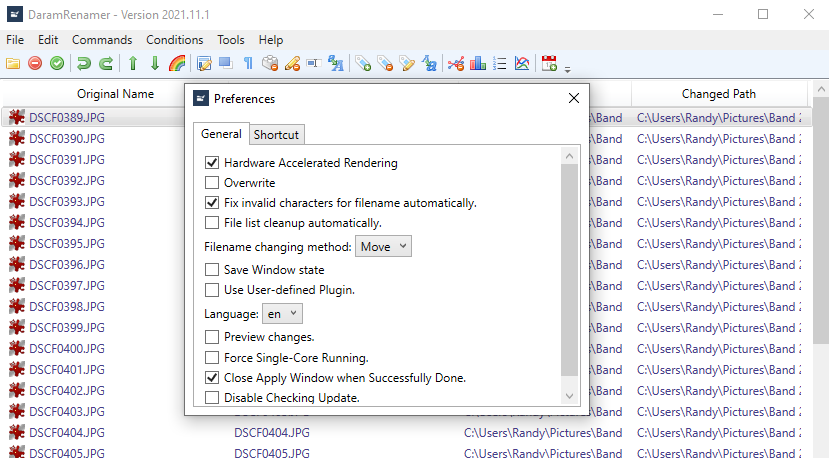This screenshot has height=458, width=829.
Task: Click the undo arrow toolbar icon
Action: click(84, 64)
